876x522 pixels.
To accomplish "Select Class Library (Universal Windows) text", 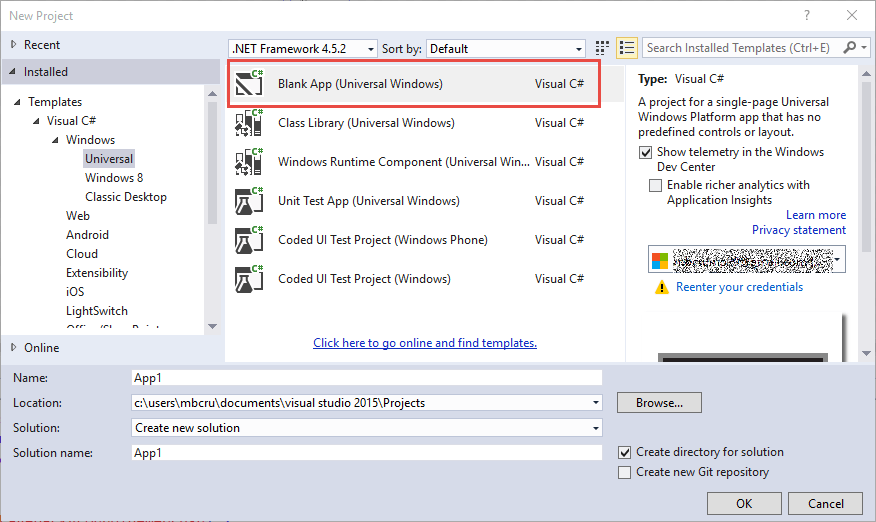I will (366, 123).
